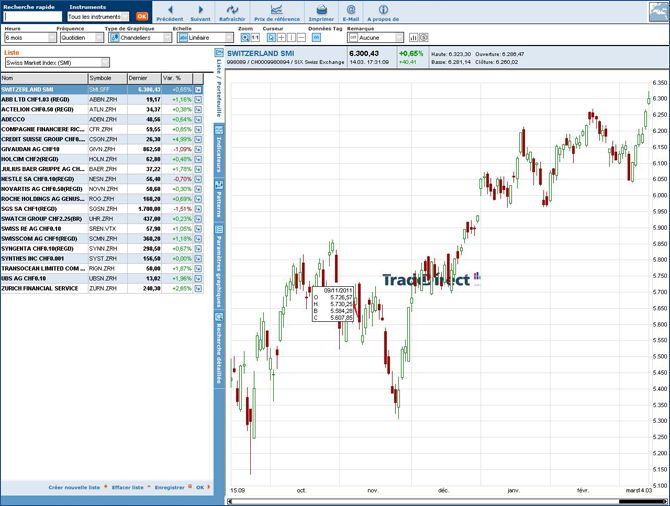Select SYNGENTA CHF0.10(REGD) row
This screenshot has width=670, height=506.
[102, 249]
